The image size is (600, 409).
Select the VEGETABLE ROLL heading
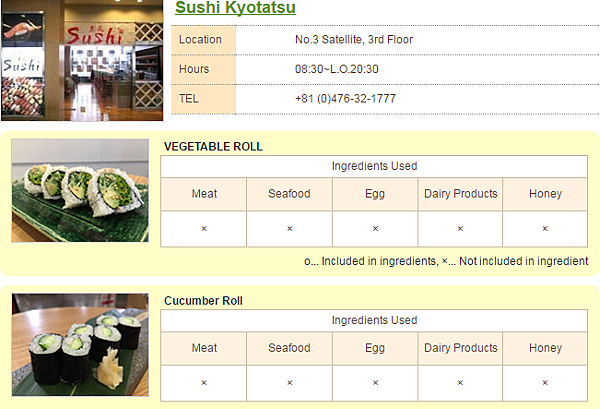[213, 147]
